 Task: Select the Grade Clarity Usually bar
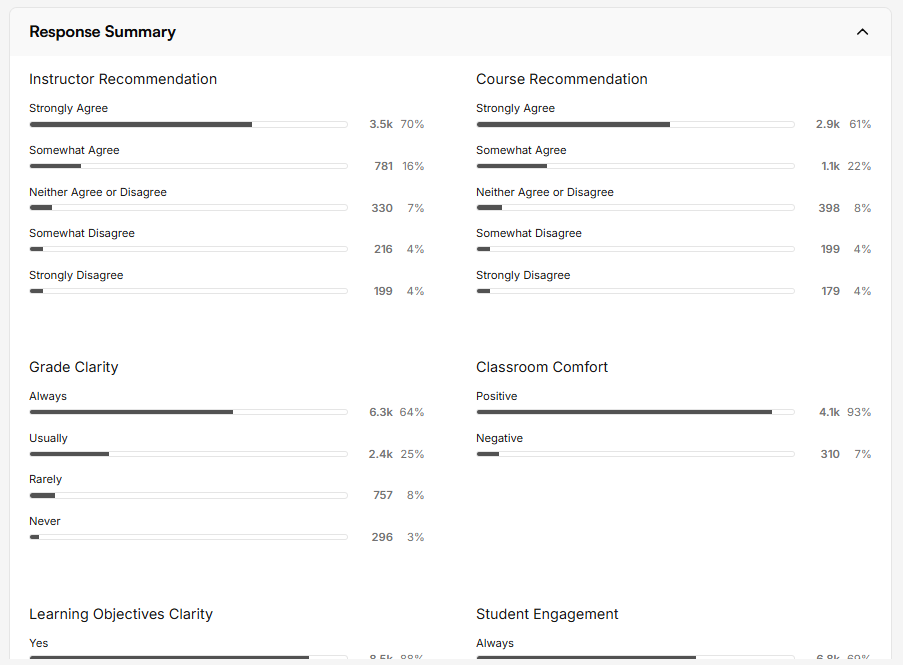click(188, 454)
